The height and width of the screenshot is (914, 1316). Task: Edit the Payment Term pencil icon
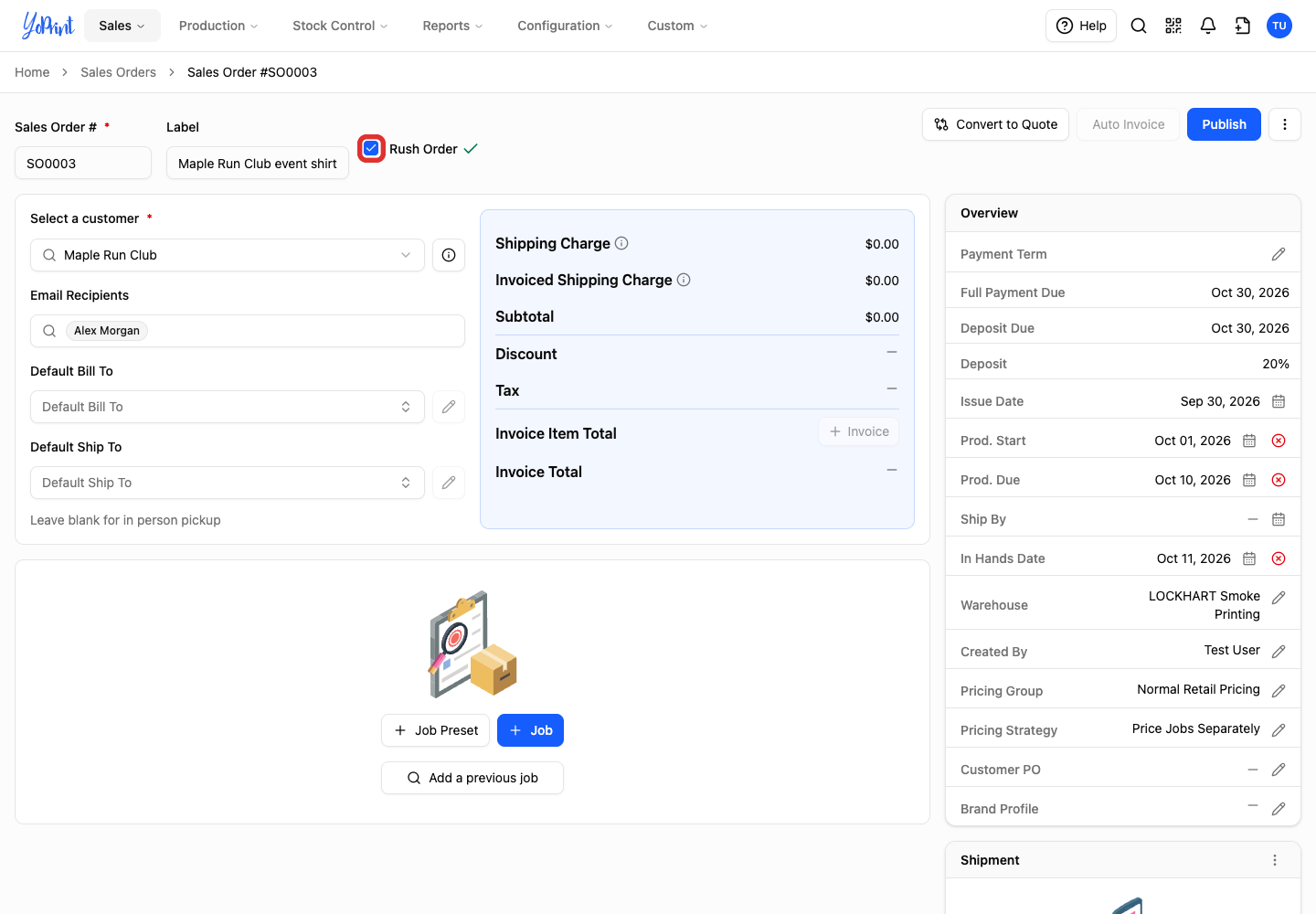click(x=1279, y=254)
